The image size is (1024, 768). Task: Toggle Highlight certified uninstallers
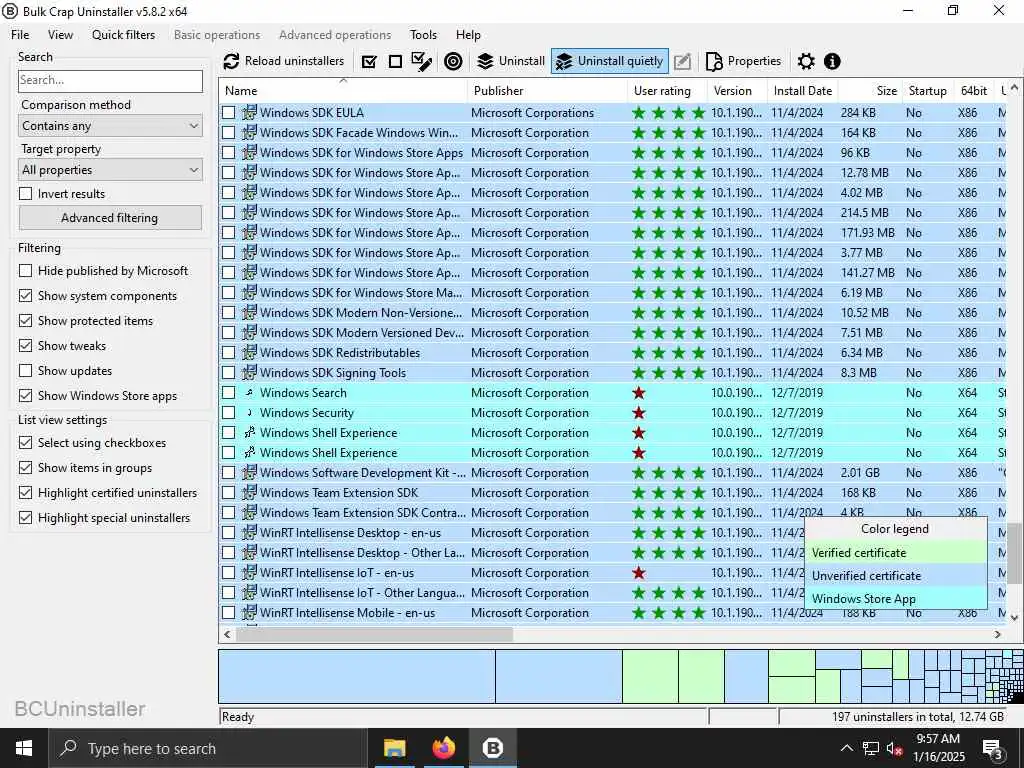[x=25, y=493]
